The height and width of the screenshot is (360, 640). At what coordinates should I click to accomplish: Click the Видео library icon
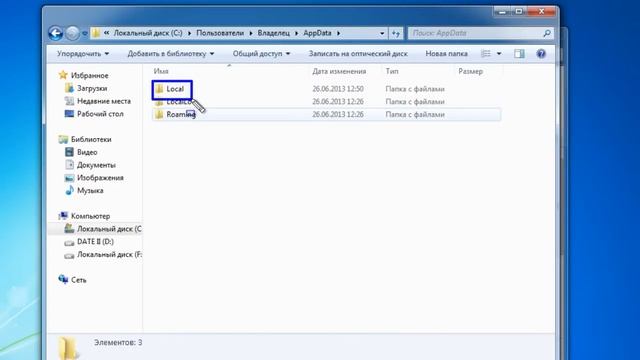pyautogui.click(x=69, y=152)
